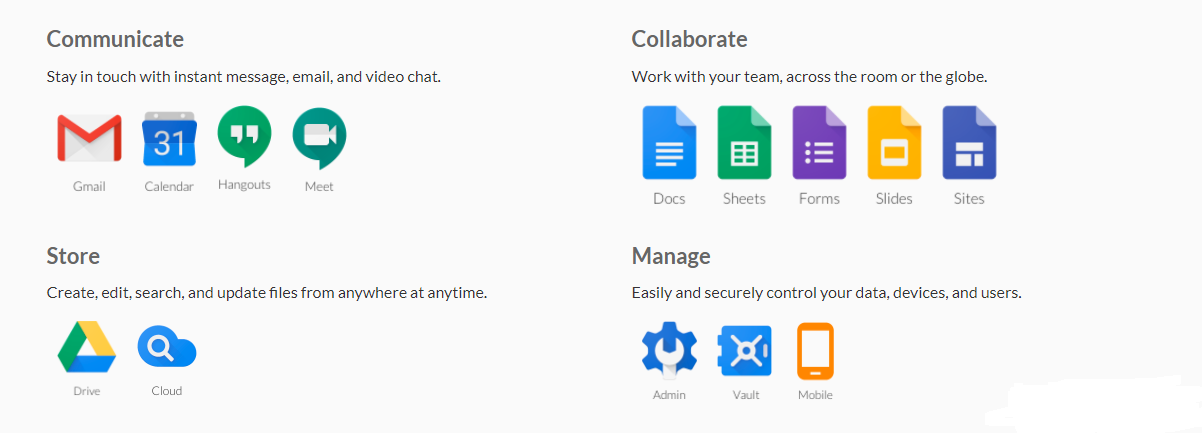Open the Sites icon
The width and height of the screenshot is (1202, 433).
[x=969, y=143]
